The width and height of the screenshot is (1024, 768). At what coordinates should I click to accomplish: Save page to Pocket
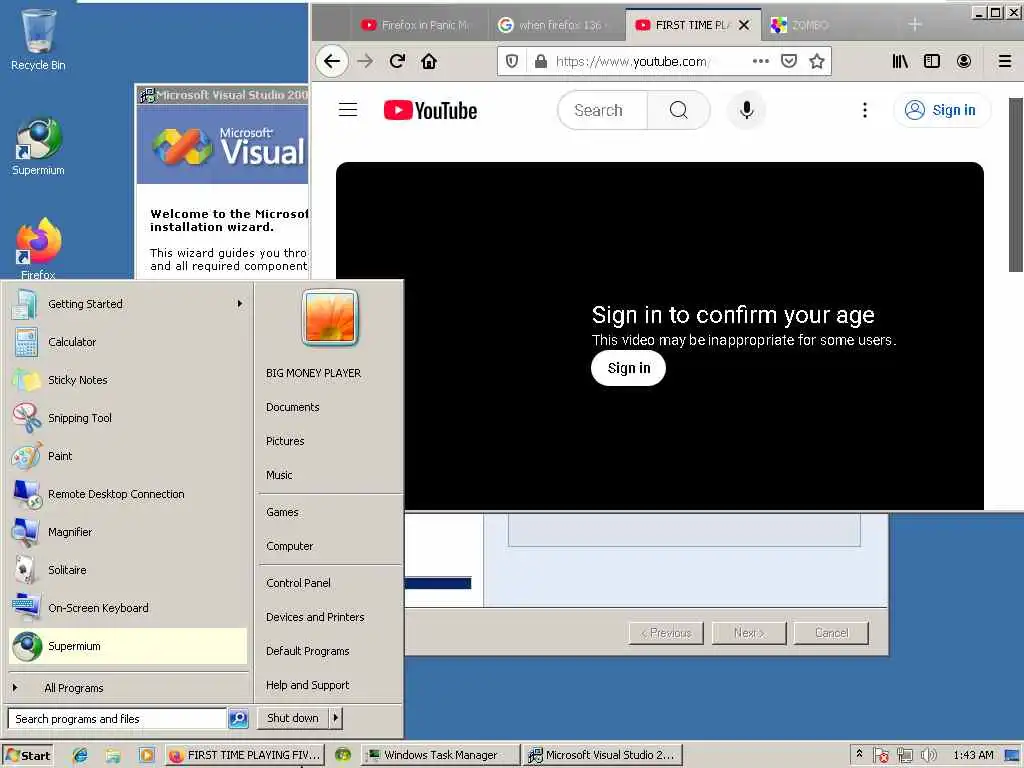point(789,61)
